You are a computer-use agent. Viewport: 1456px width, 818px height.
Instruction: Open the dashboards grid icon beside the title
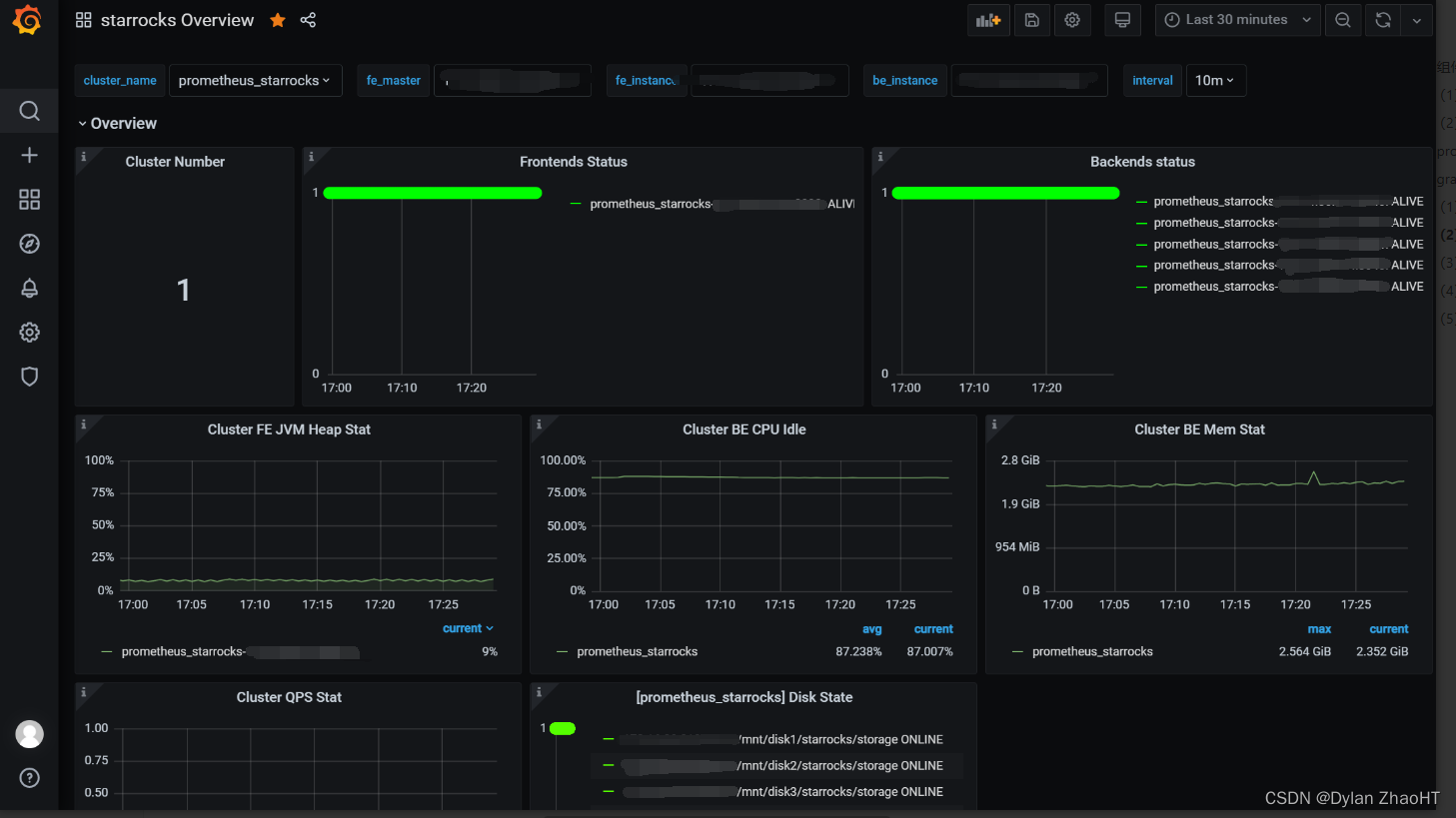[84, 20]
